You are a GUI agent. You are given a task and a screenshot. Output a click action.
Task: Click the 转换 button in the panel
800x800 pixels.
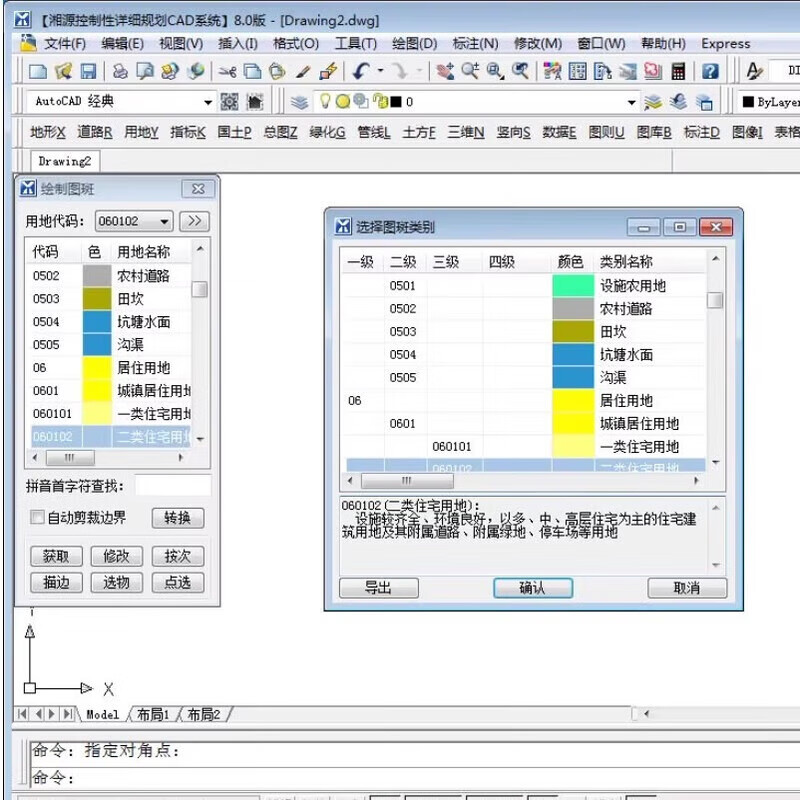point(177,518)
